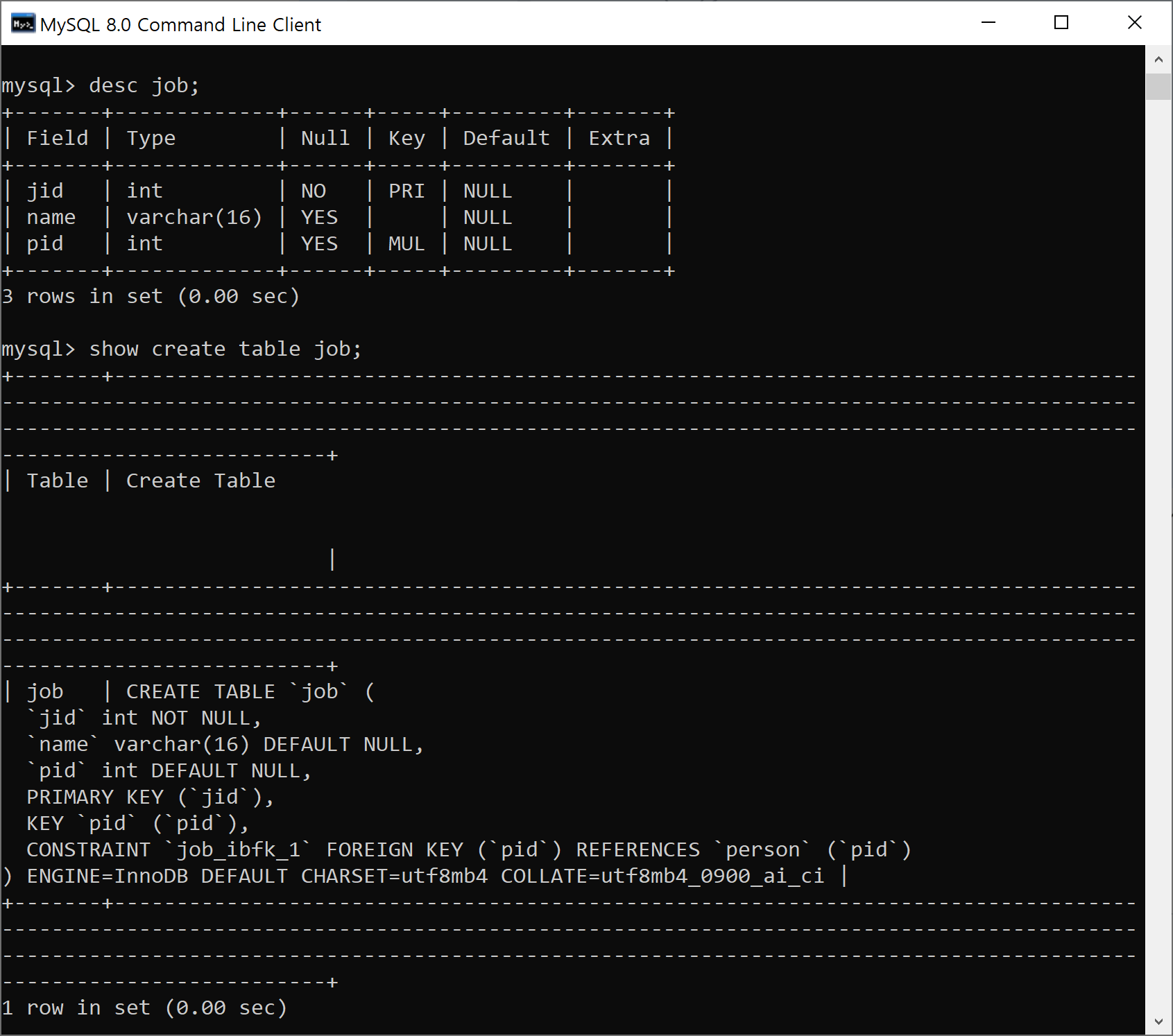The image size is (1173, 1036).
Task: Click the 'MUL' key value
Action: [406, 243]
